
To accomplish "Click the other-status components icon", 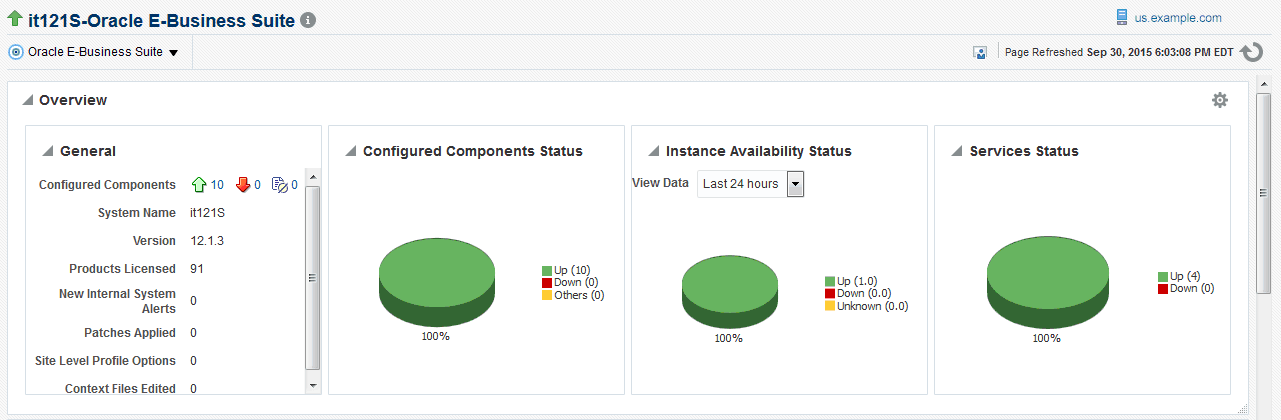I will 280,185.
